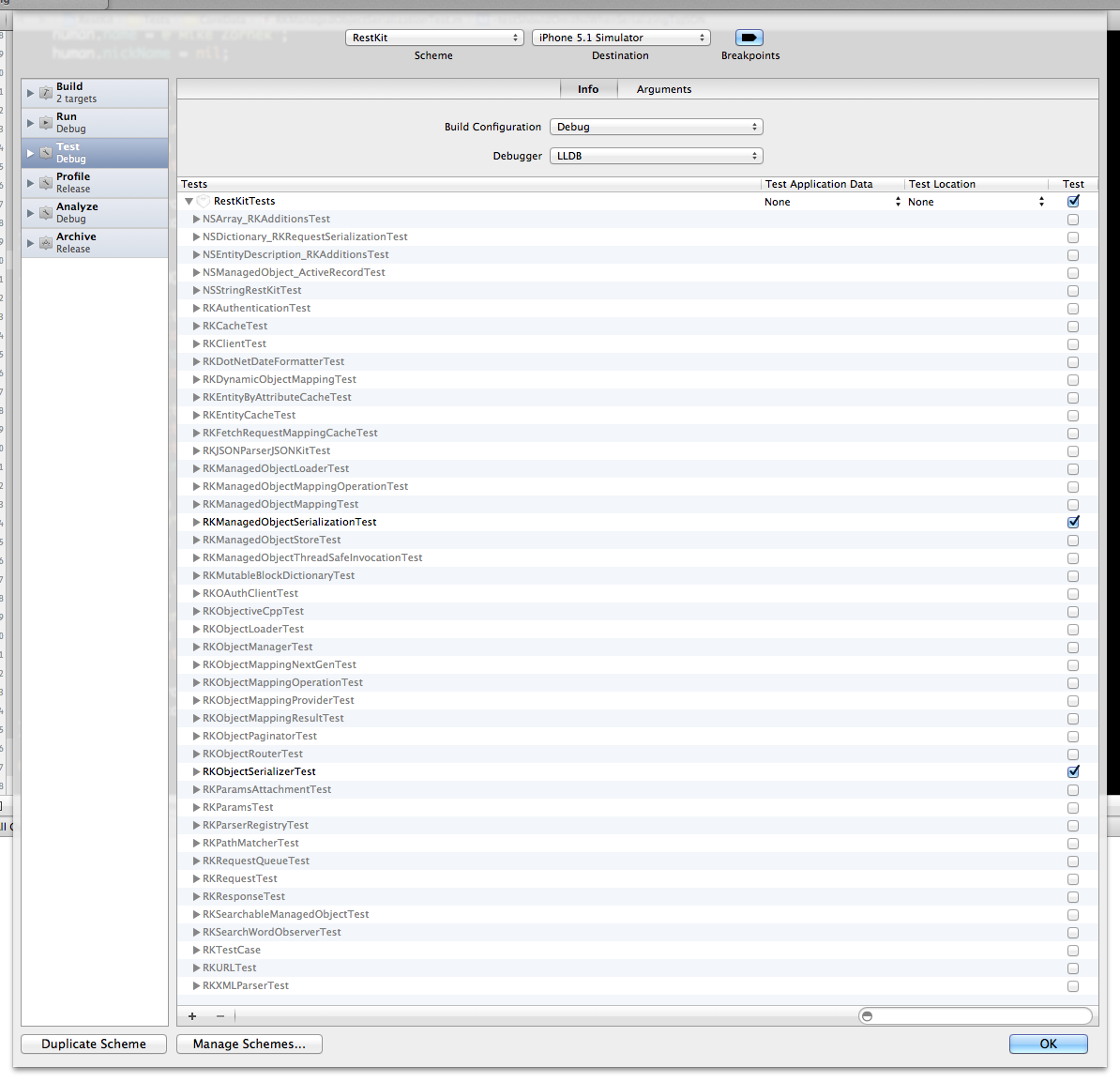The width and height of the screenshot is (1120, 1082).
Task: Select the Archive Release action
Action: 95,243
